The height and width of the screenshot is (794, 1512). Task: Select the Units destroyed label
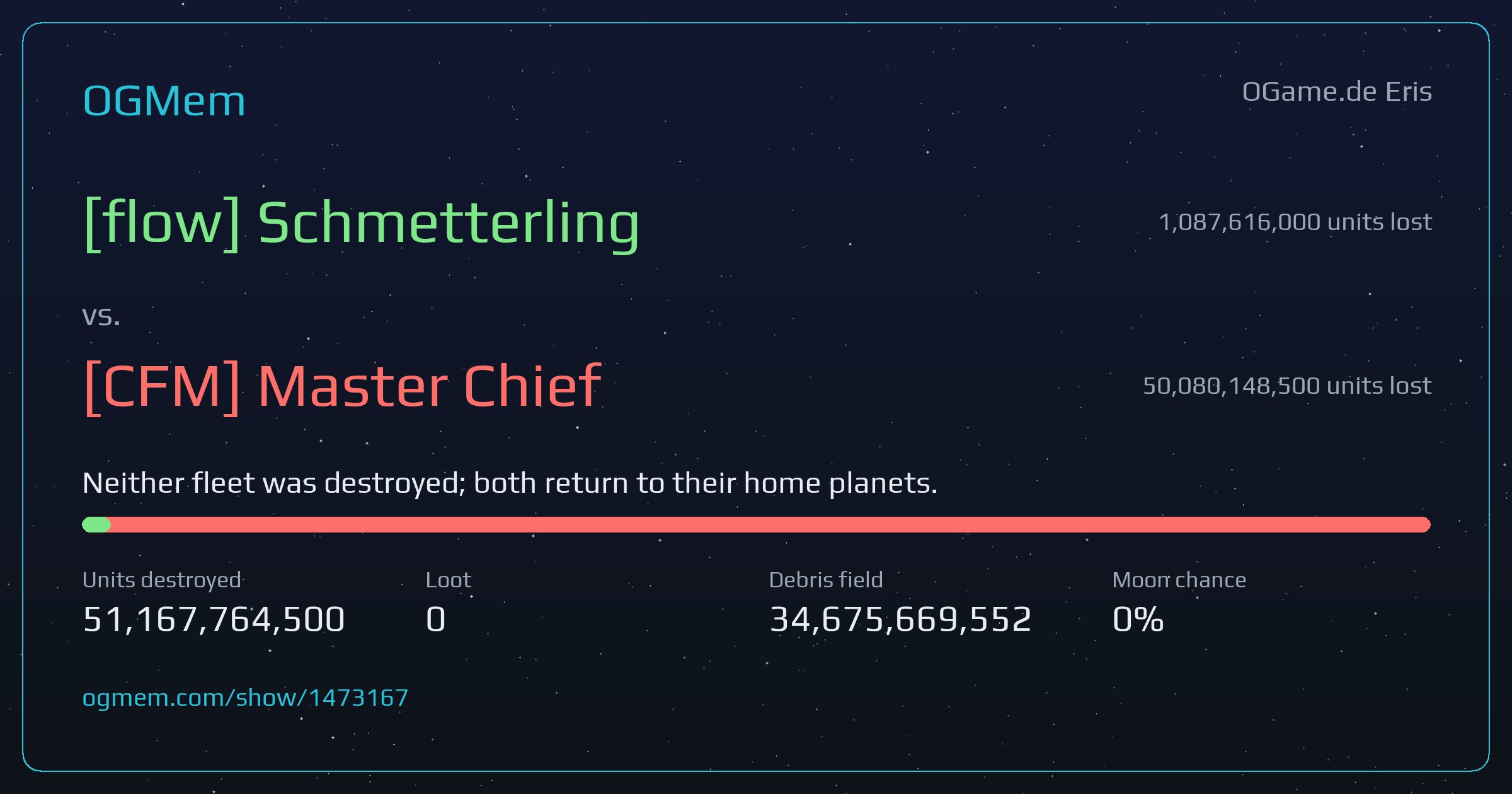(x=162, y=580)
